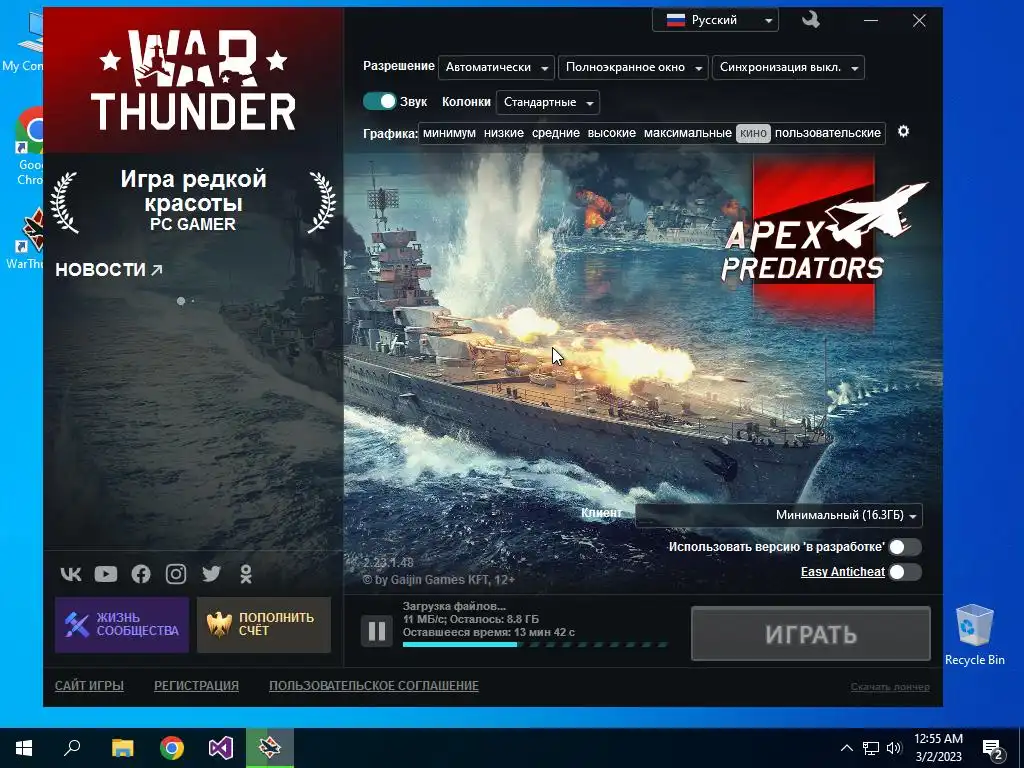Open the Жизнь сообщества button
The image size is (1024, 768).
click(122, 625)
